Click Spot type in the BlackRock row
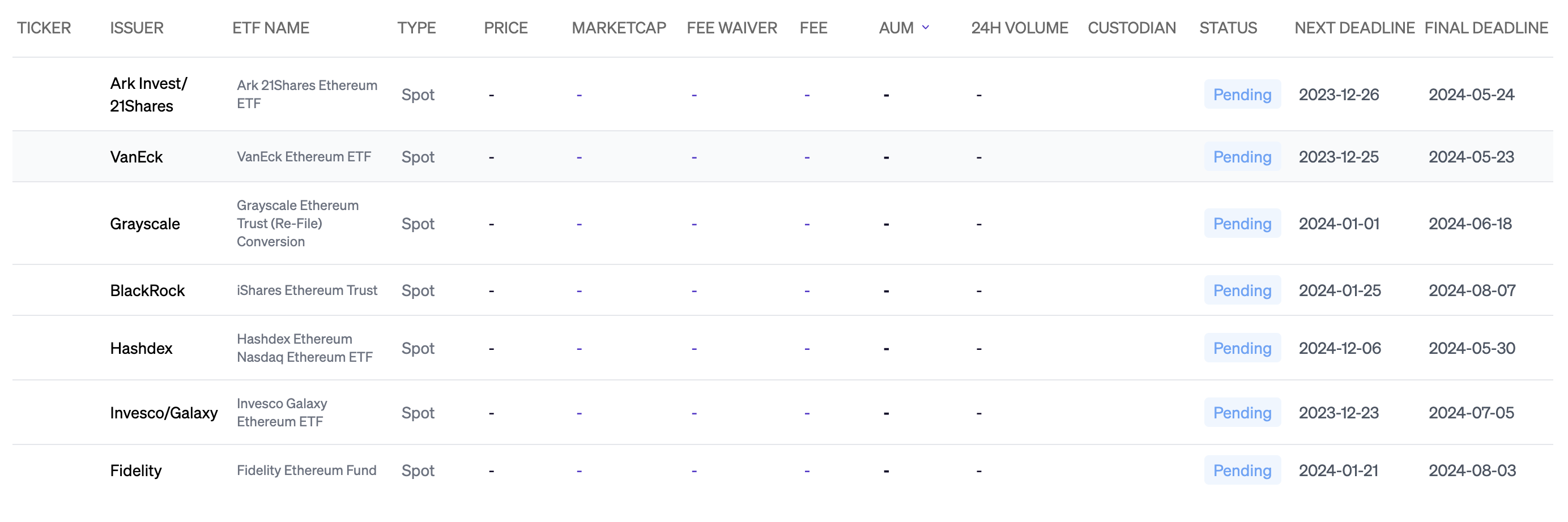This screenshot has width=1568, height=522. pos(417,290)
